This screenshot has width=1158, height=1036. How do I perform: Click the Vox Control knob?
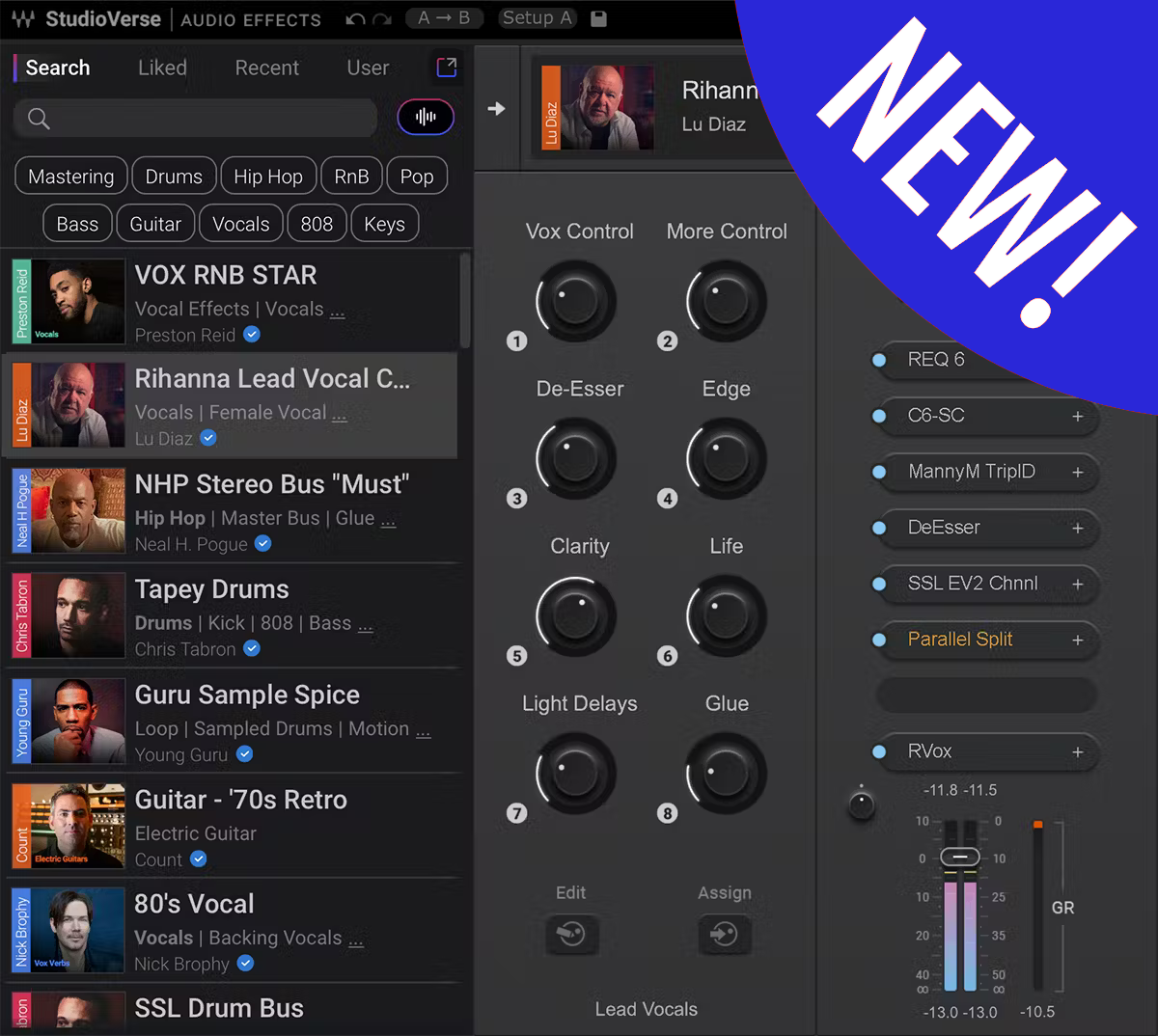pyautogui.click(x=576, y=301)
